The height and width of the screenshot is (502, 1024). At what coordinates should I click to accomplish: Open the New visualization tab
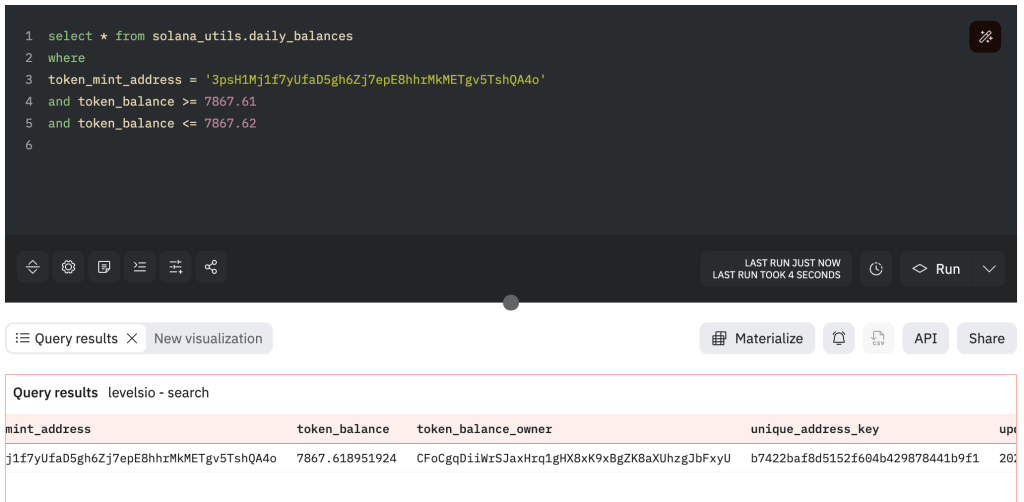click(x=208, y=339)
